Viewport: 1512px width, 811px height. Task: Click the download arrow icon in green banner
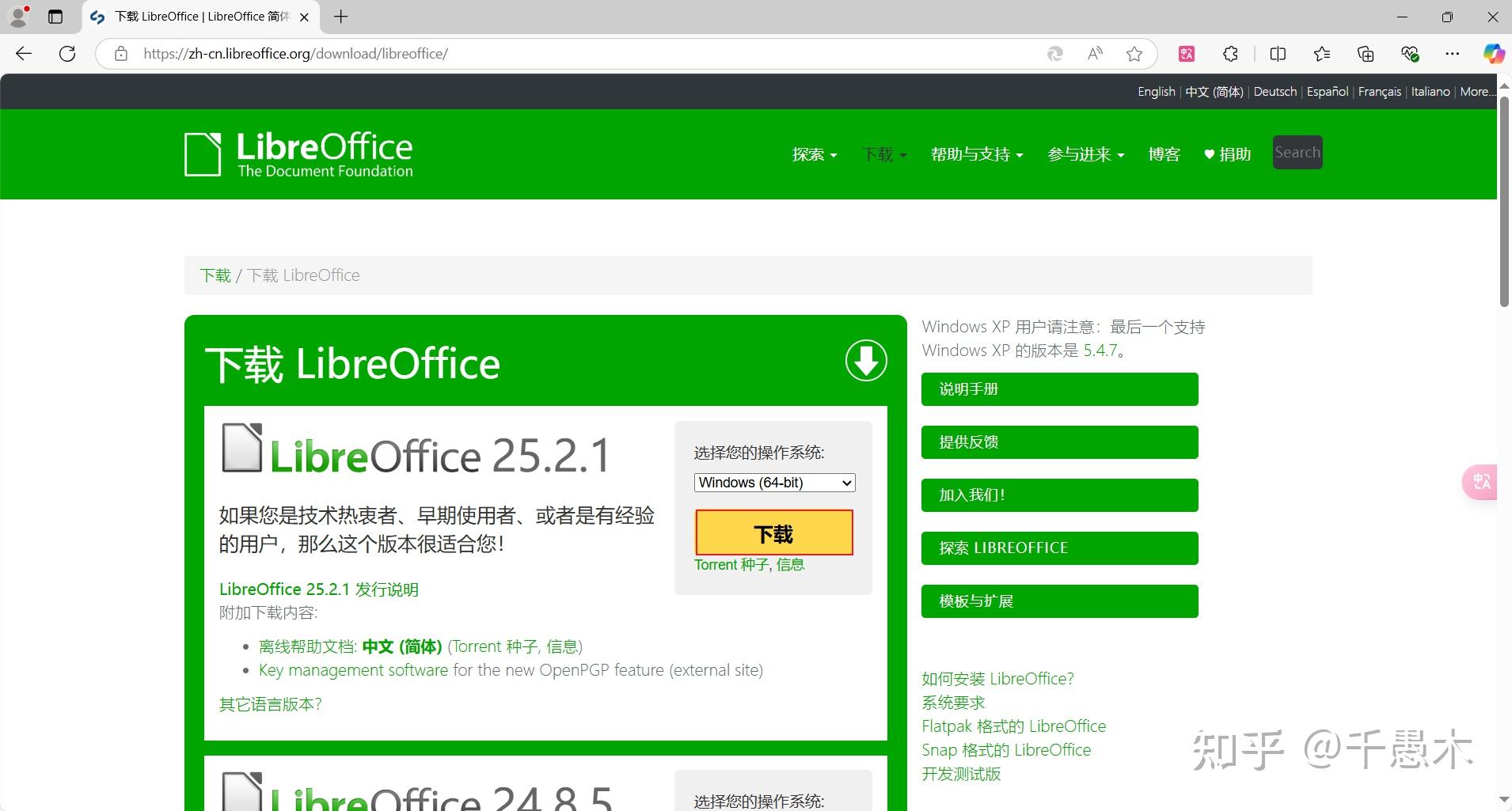(865, 362)
